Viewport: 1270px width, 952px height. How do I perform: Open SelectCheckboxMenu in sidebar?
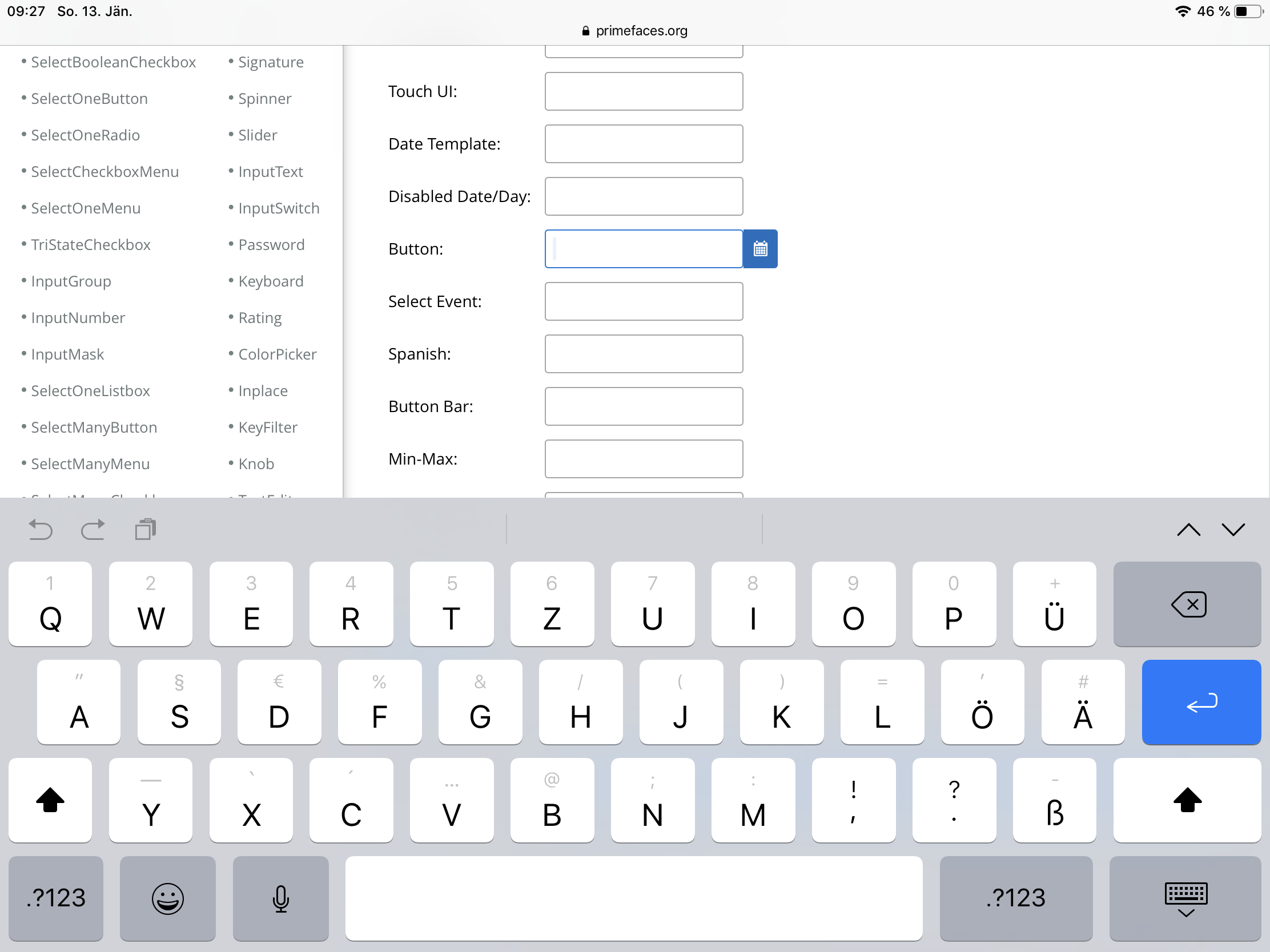click(105, 172)
